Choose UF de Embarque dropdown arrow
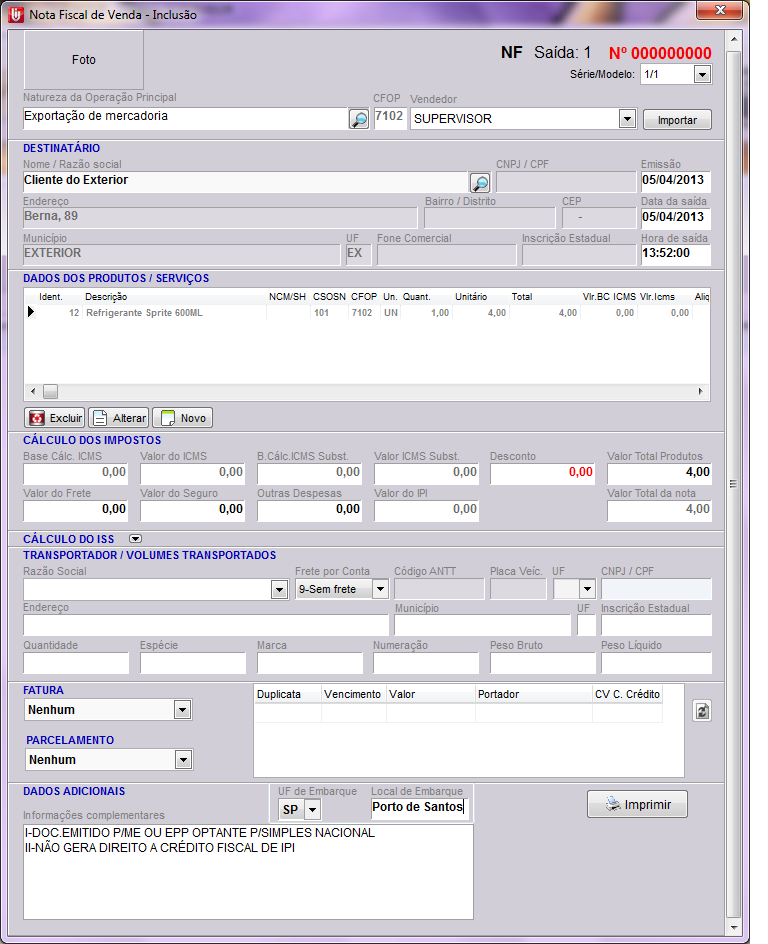Viewport: 768px width, 944px height. click(x=312, y=808)
